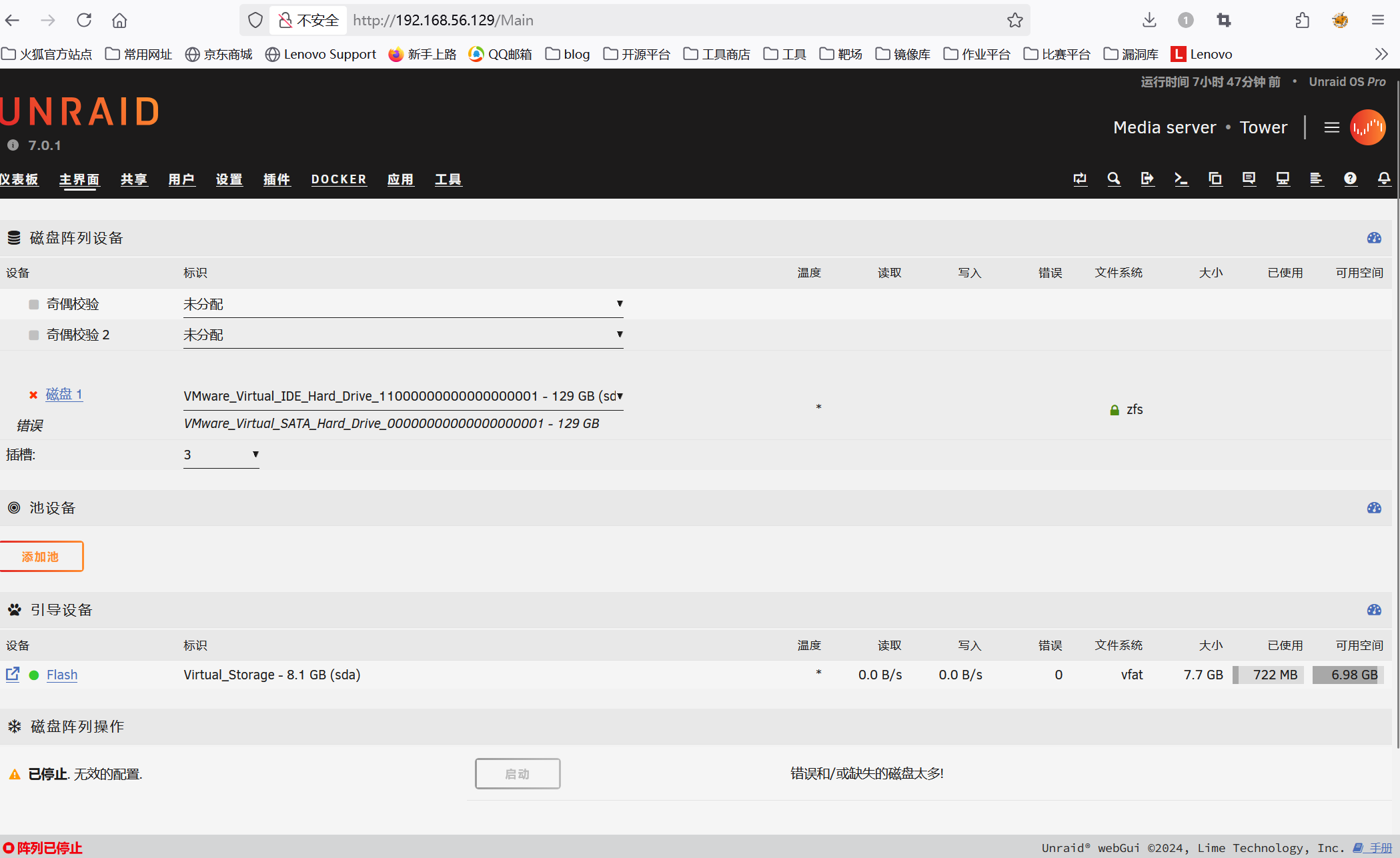
Task: Click the 添加池 button
Action: [41, 556]
